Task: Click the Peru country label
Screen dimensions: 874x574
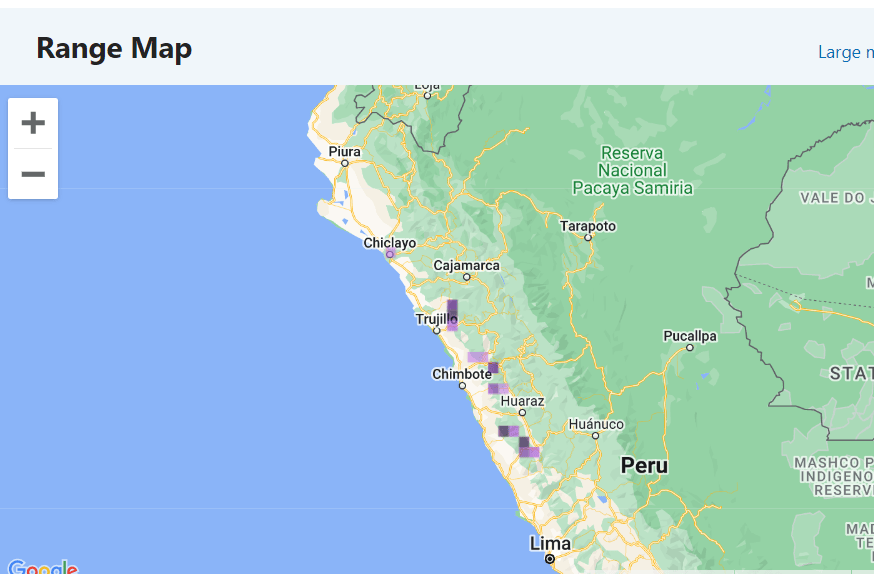Action: coord(644,465)
